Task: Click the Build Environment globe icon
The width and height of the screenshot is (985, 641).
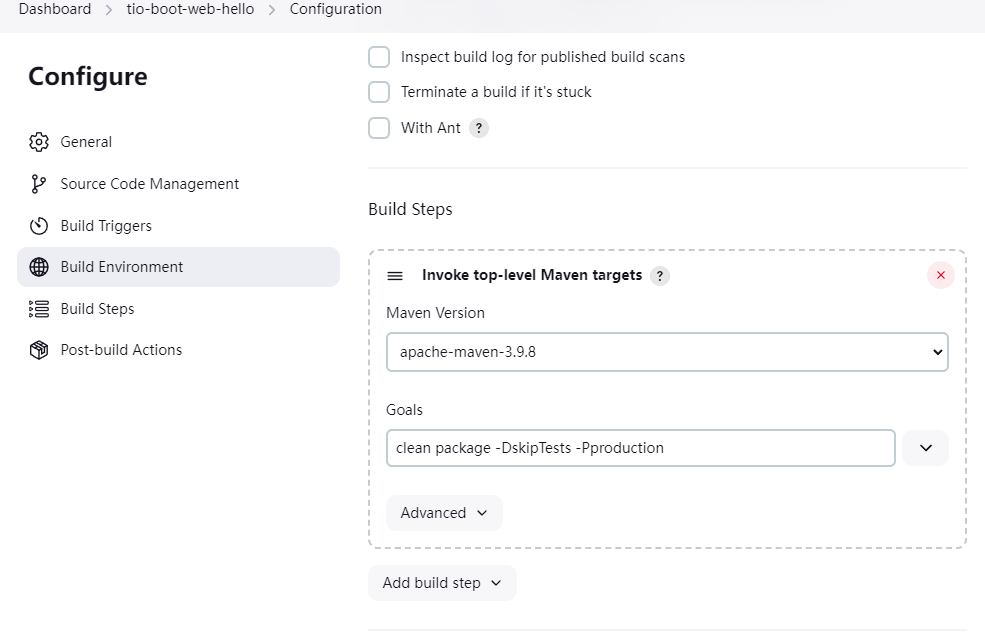Action: point(39,267)
